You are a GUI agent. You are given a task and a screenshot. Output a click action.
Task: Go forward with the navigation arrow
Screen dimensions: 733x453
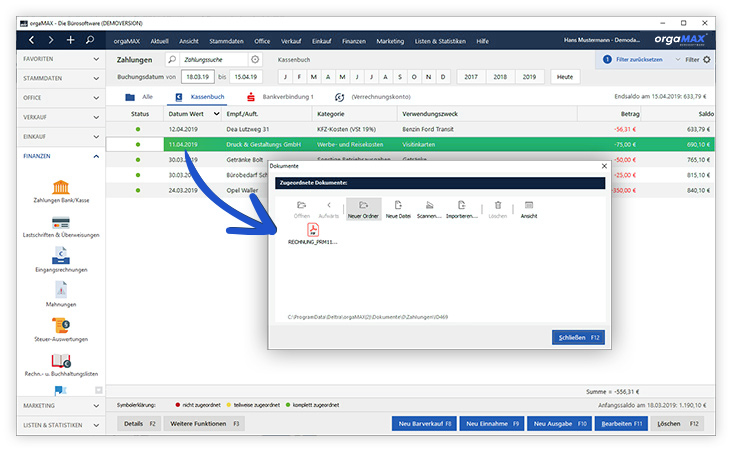coord(51,40)
